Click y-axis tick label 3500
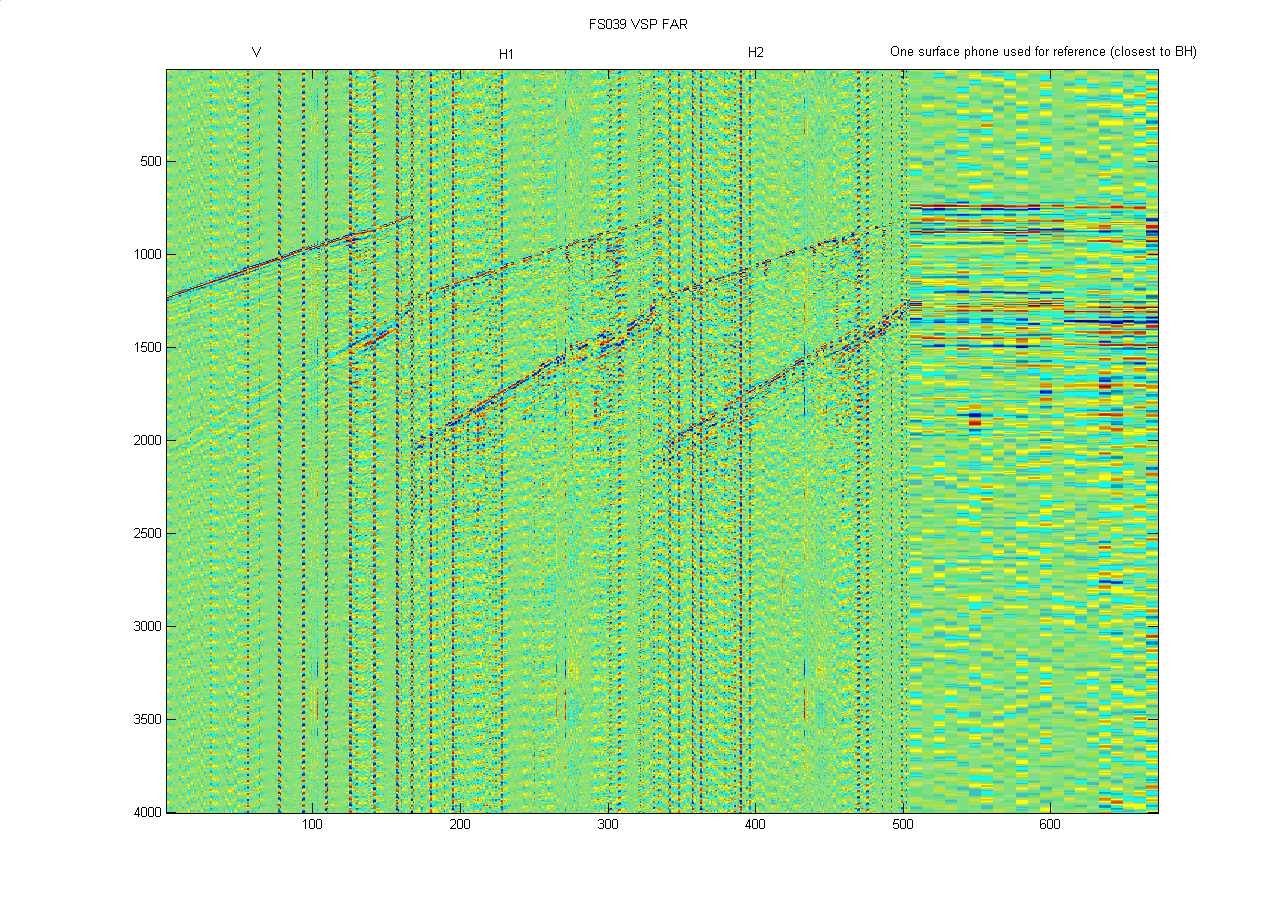This screenshot has width=1280, height=914. pos(146,720)
